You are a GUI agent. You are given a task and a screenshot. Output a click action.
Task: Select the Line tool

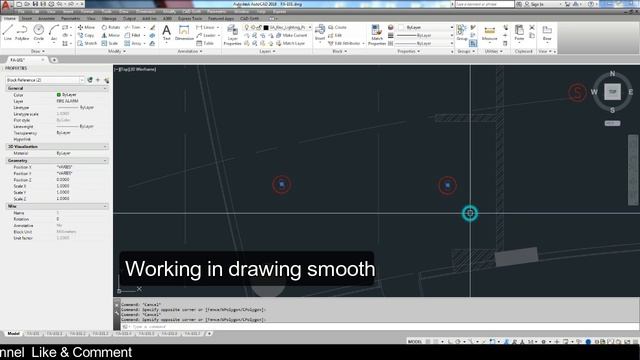(x=8, y=32)
